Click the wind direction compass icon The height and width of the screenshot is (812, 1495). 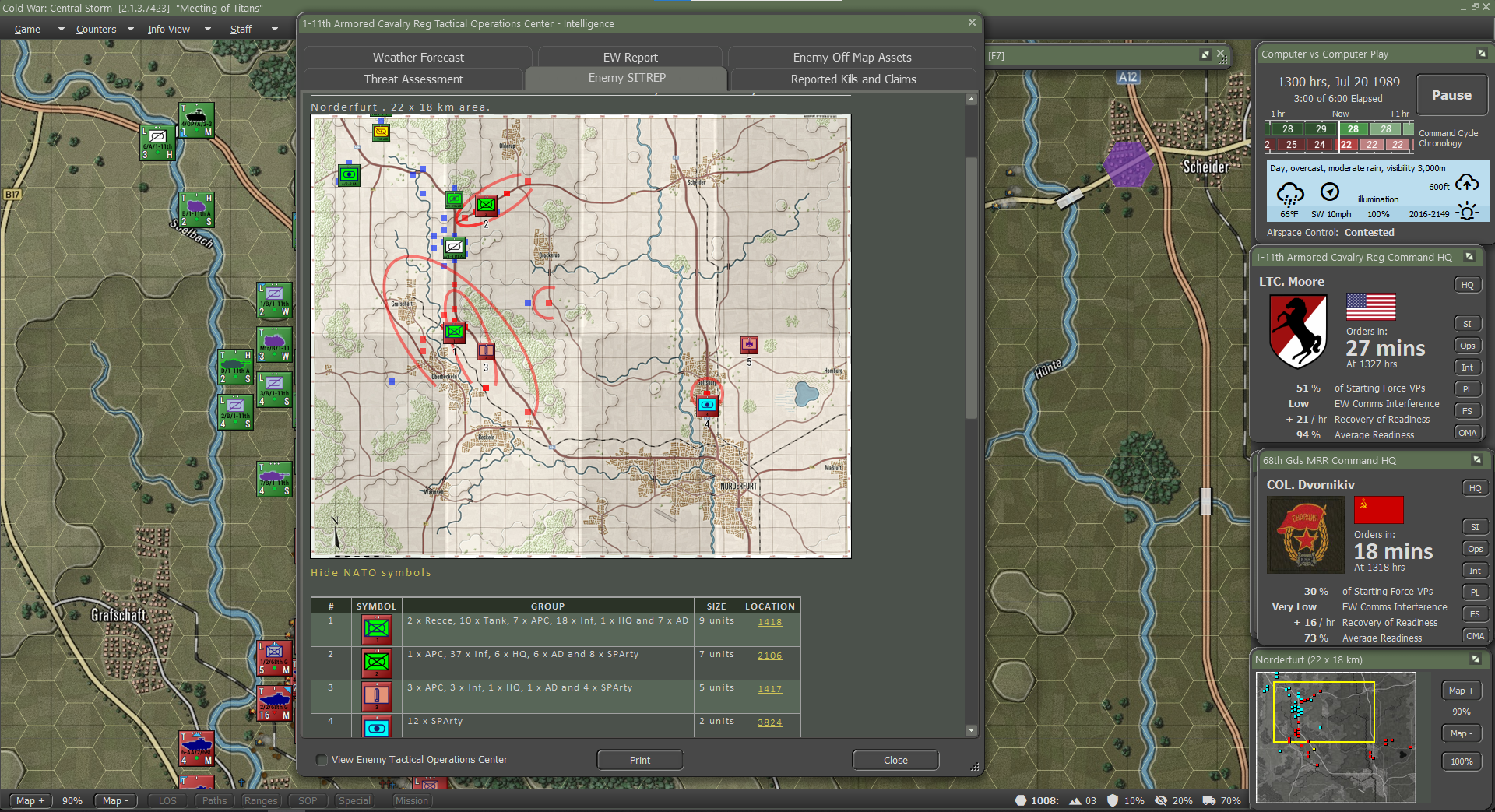[1330, 192]
